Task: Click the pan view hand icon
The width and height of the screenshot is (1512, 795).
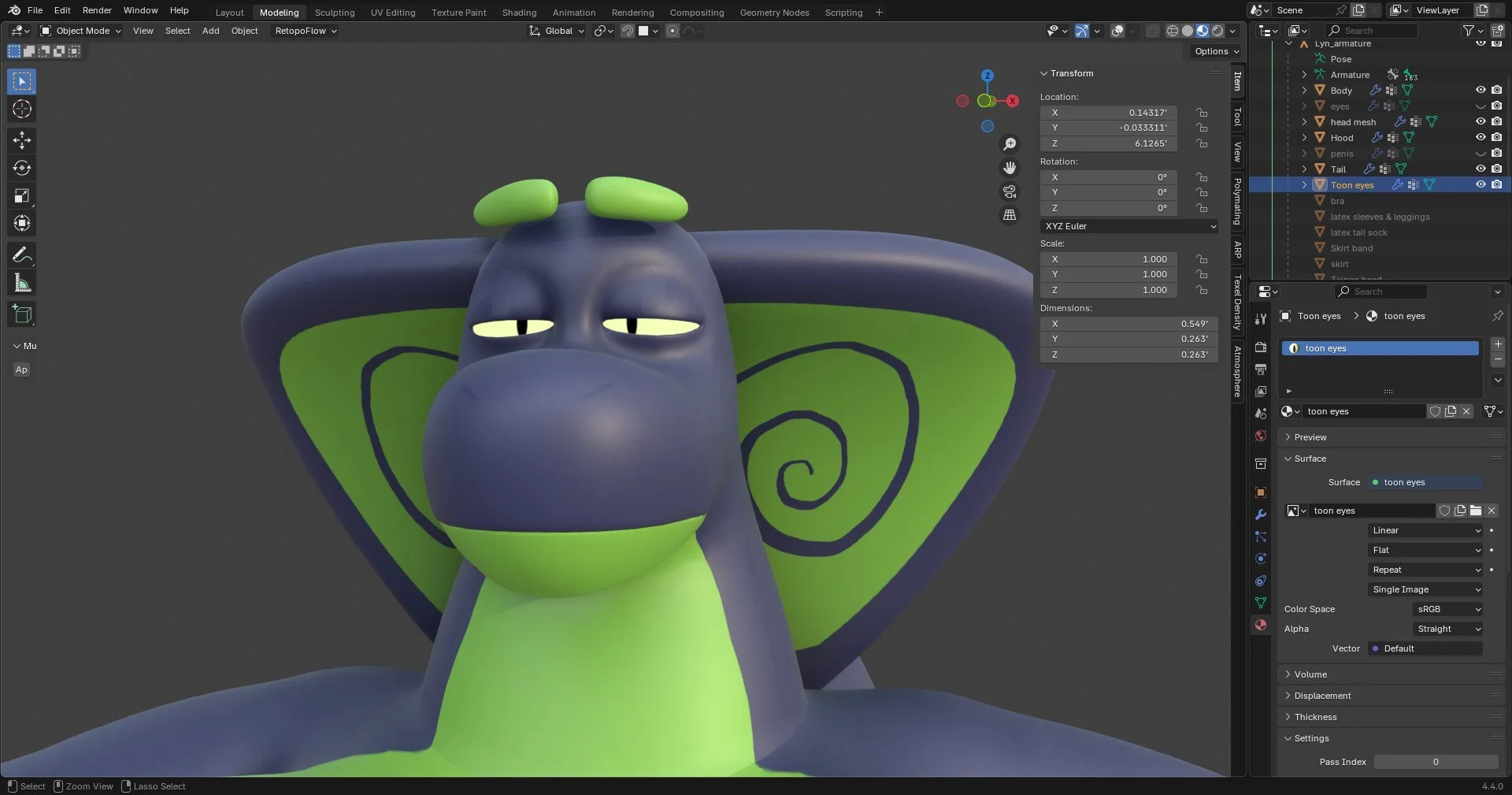Action: 1010,168
